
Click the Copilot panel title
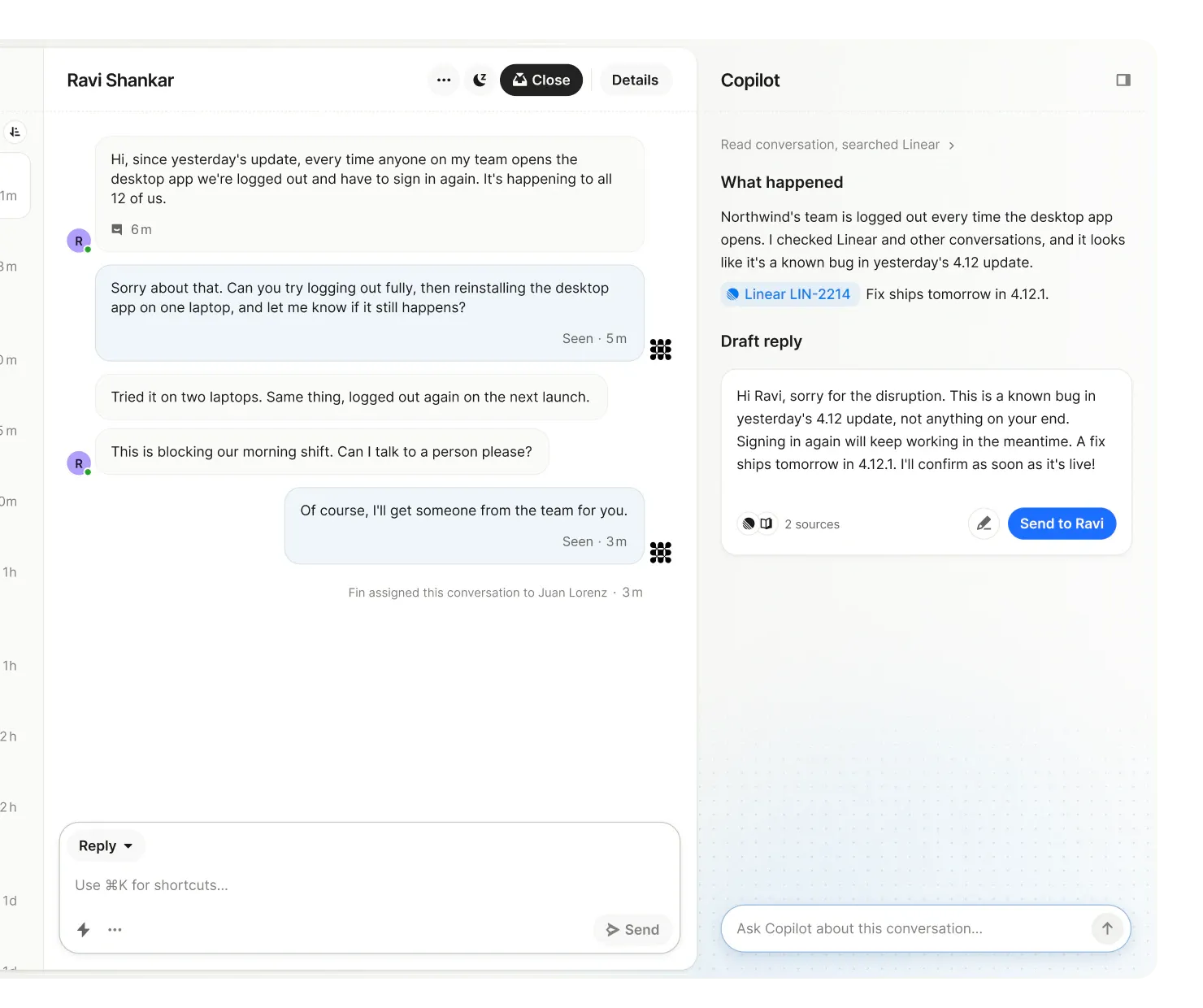(x=750, y=80)
